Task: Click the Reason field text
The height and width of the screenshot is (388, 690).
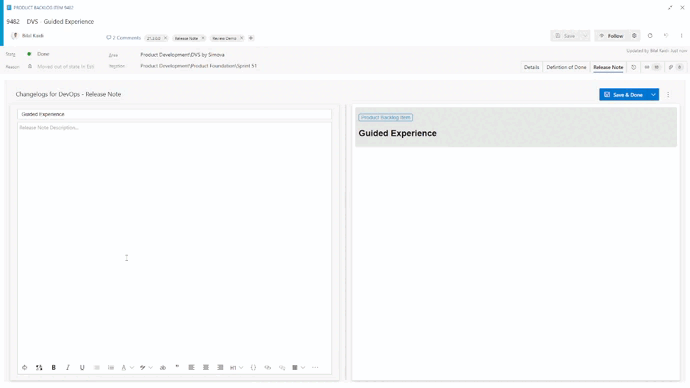Action: click(x=66, y=67)
